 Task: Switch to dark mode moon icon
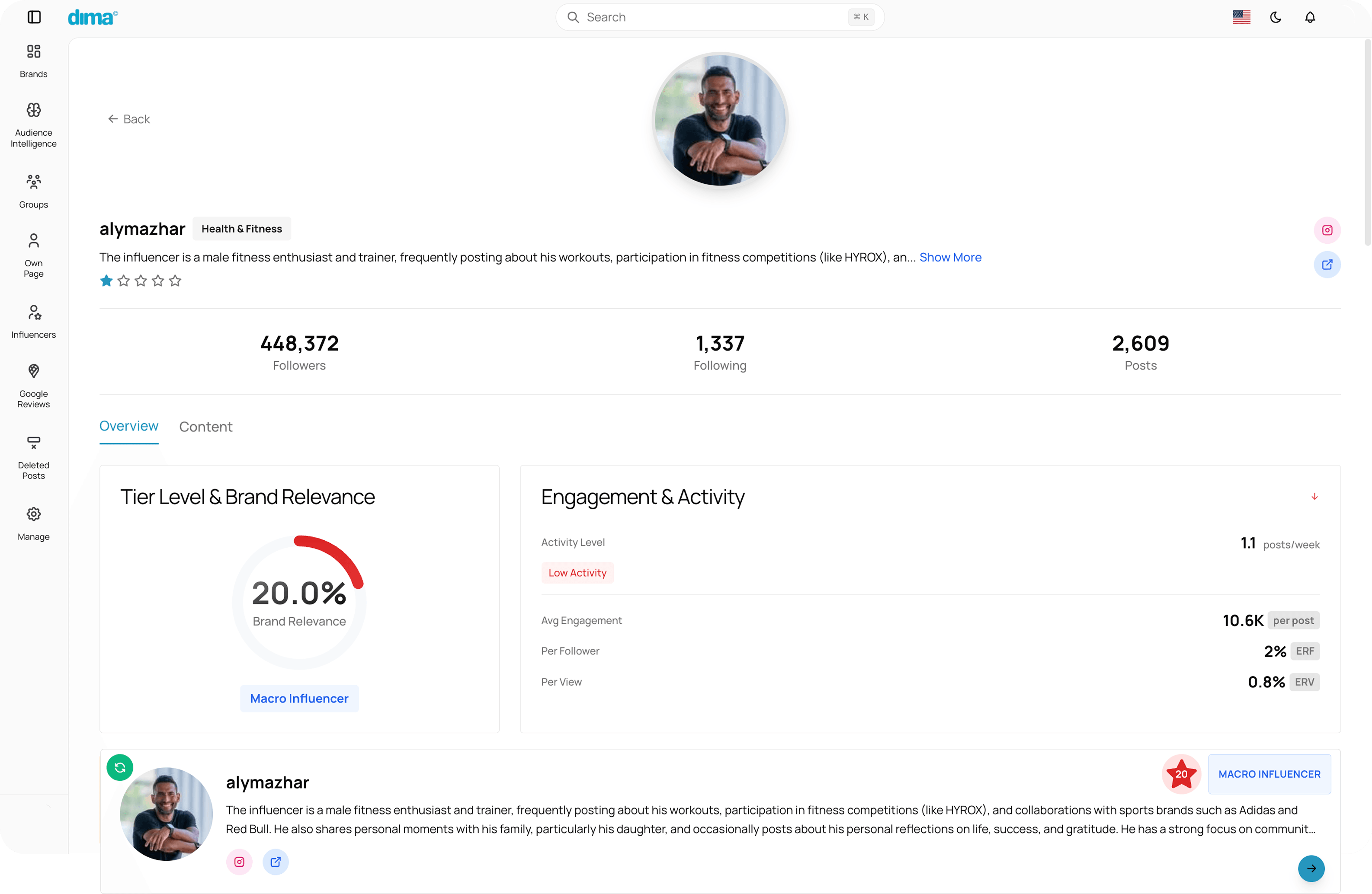[x=1275, y=17]
